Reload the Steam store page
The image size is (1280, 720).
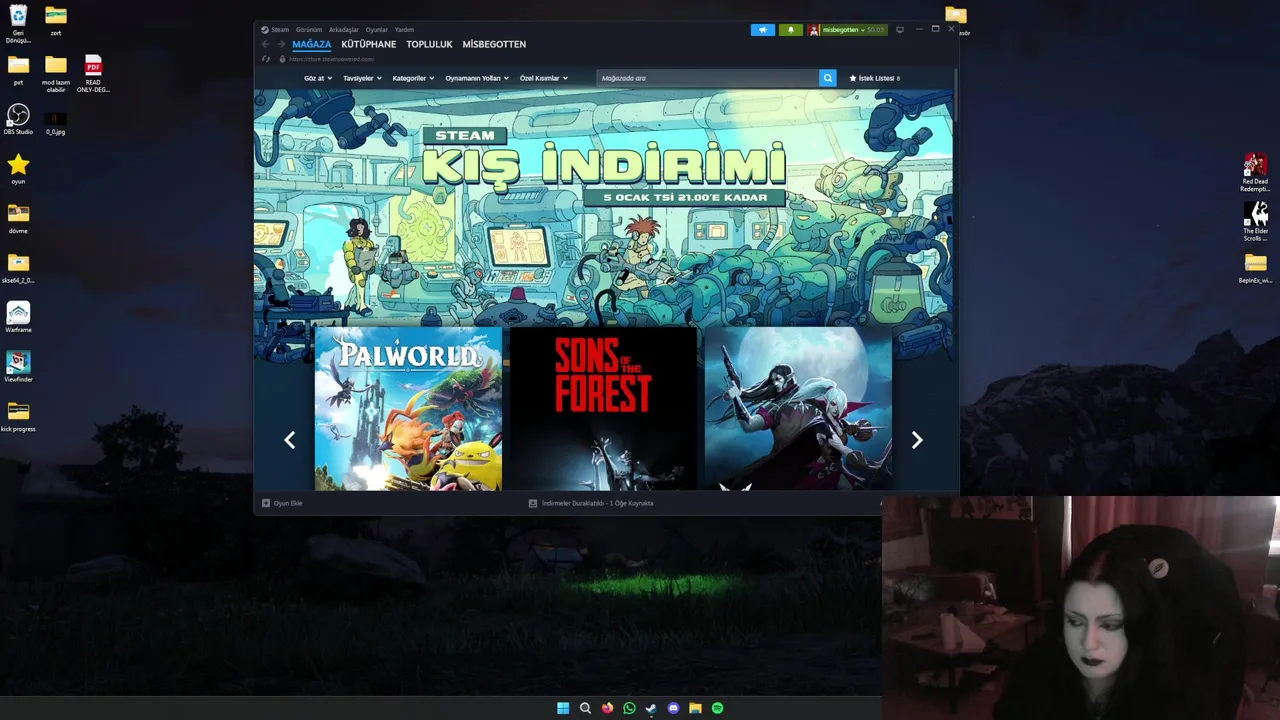click(266, 59)
